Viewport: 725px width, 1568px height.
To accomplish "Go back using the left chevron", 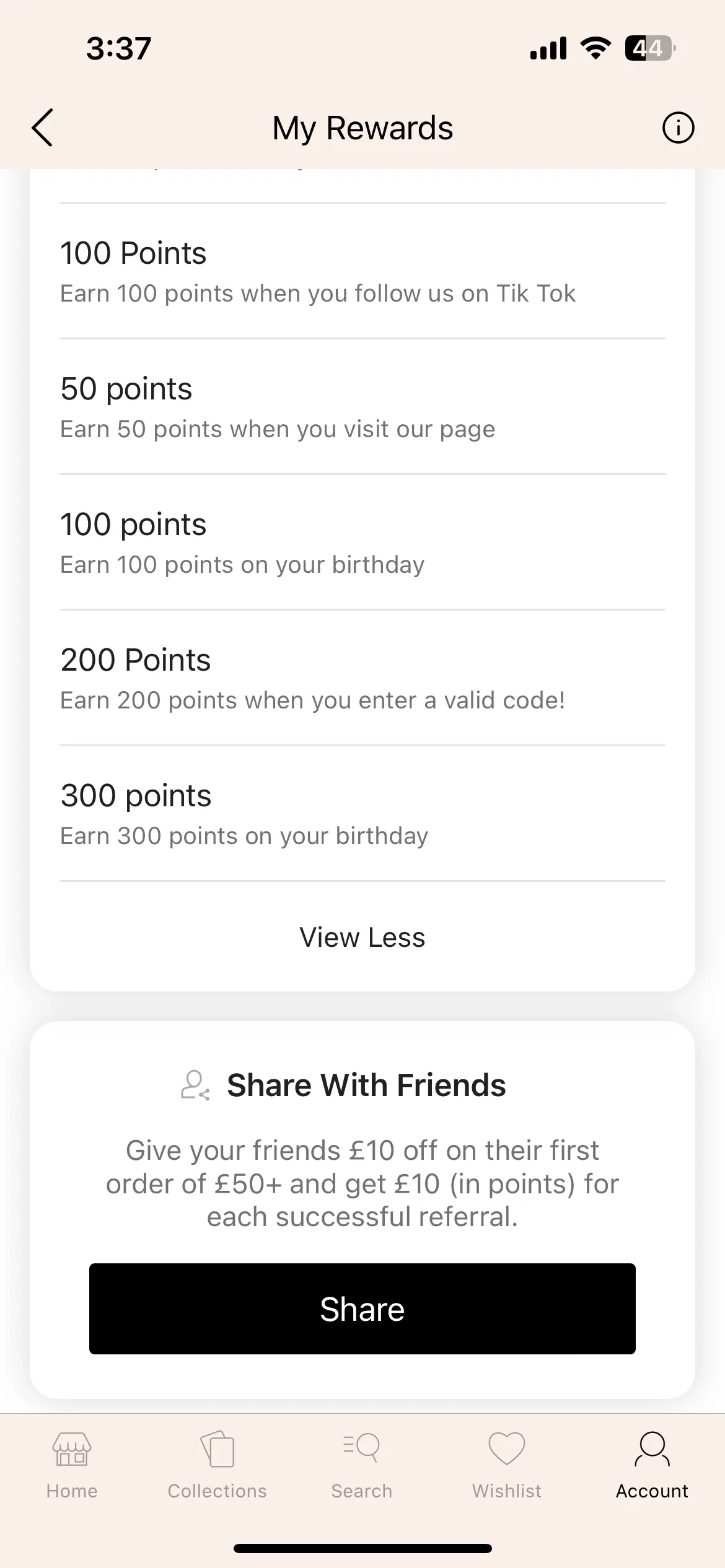I will pyautogui.click(x=42, y=128).
